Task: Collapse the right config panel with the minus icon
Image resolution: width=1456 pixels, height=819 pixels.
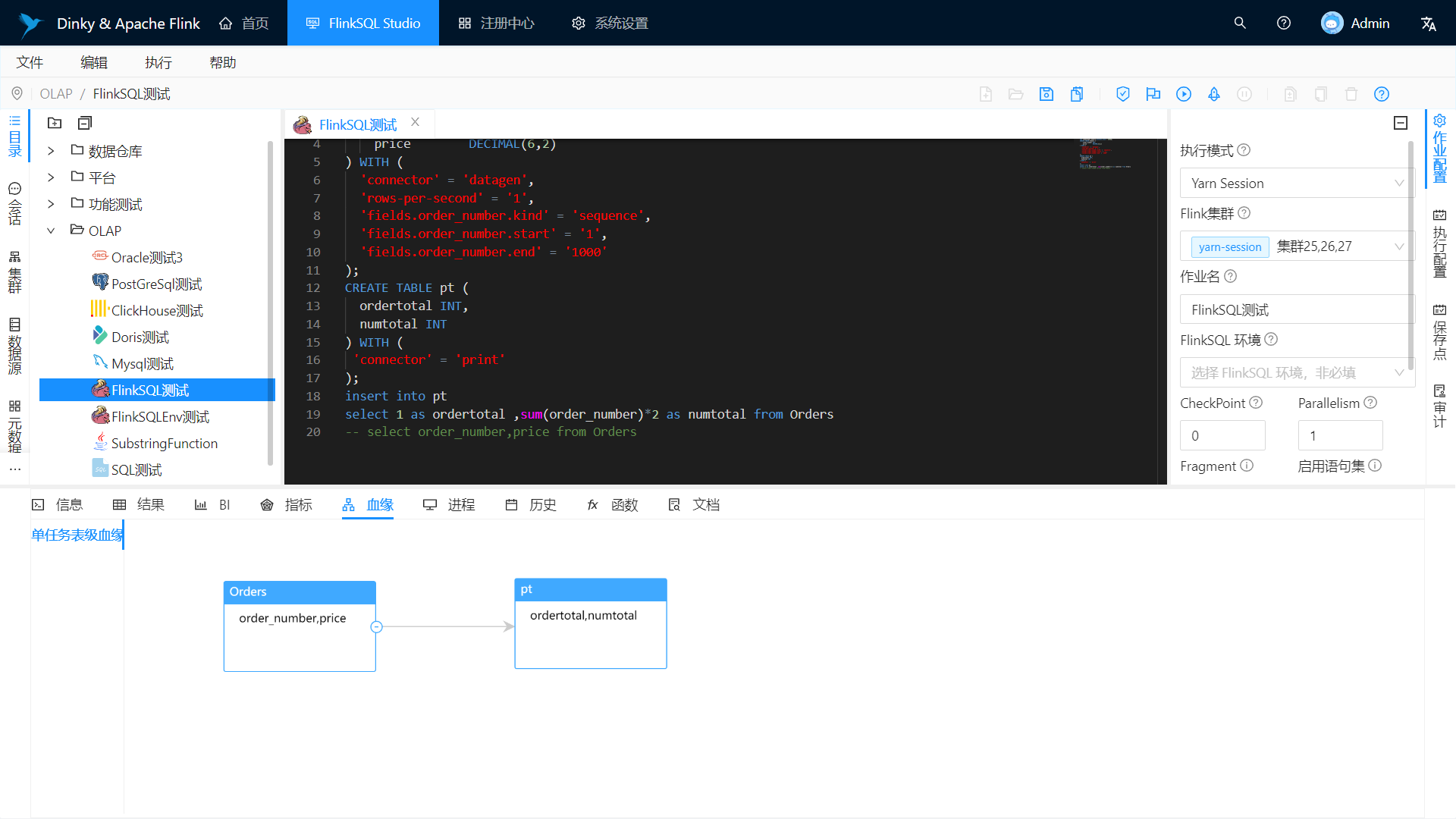Action: coord(1401,123)
